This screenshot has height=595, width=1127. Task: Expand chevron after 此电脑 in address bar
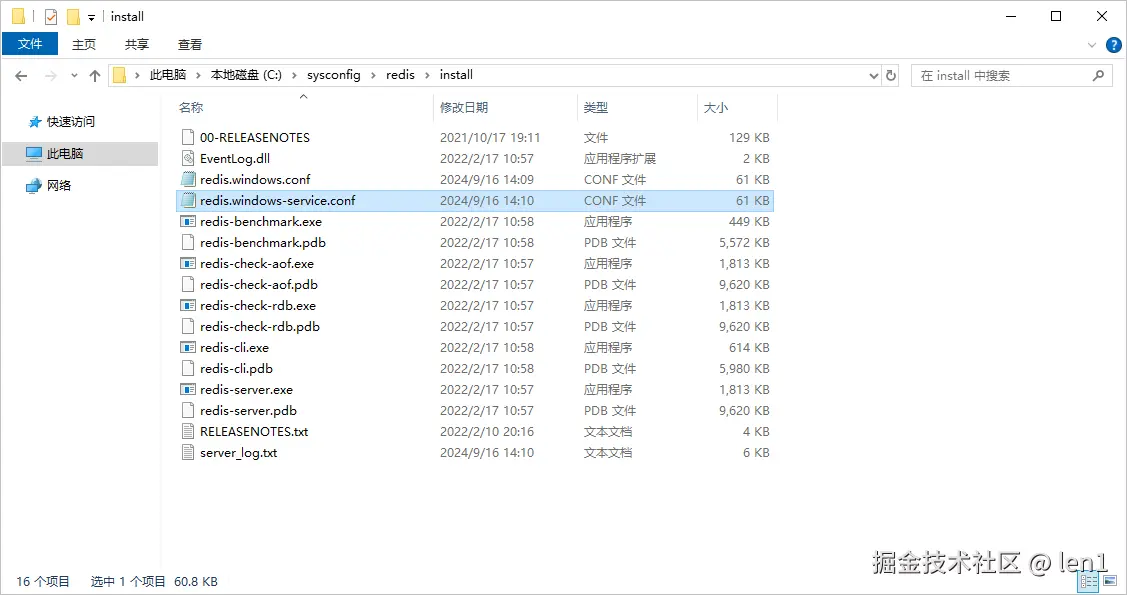click(198, 75)
